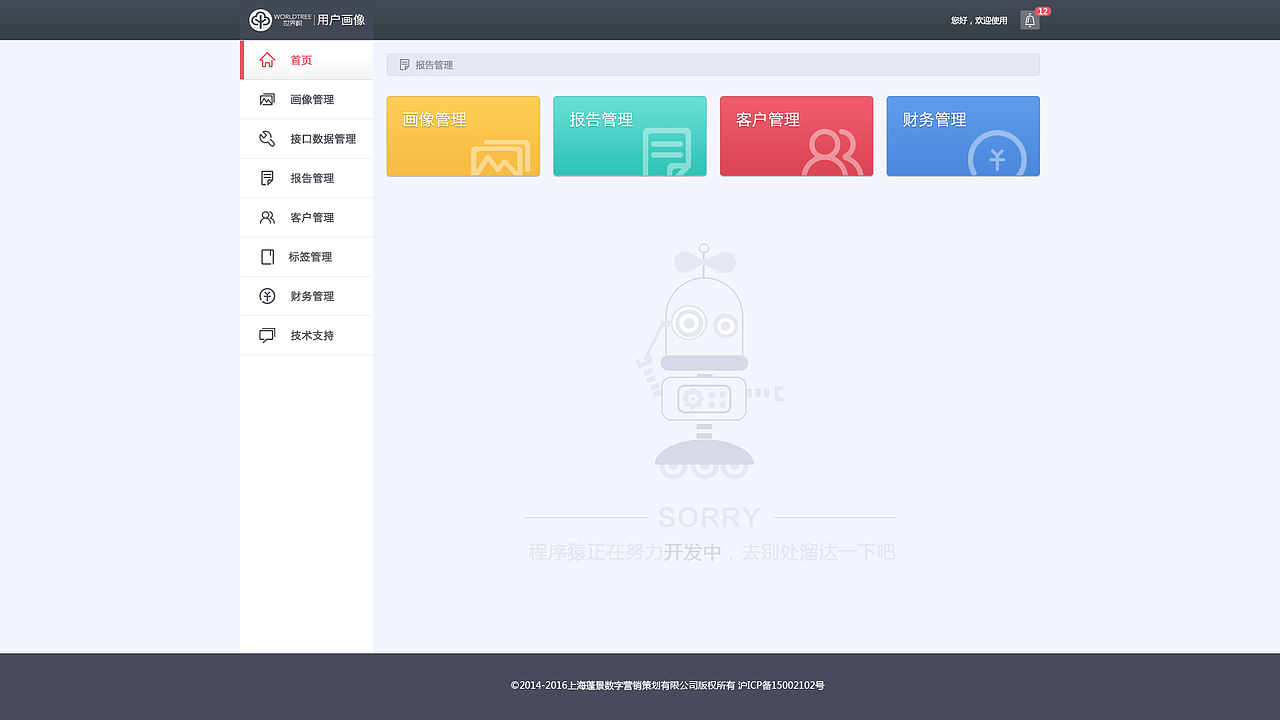Select the home icon beside 首页
The height and width of the screenshot is (720, 1280).
coord(266,60)
